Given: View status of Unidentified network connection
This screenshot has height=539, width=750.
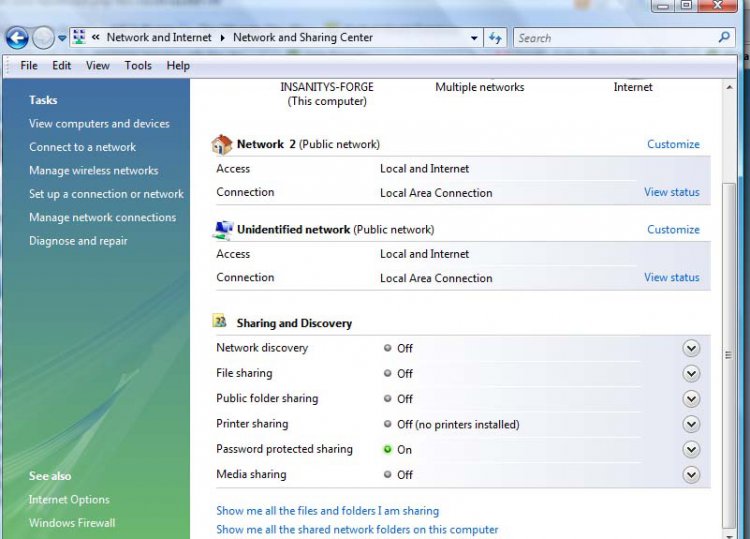Looking at the screenshot, I should [x=672, y=277].
